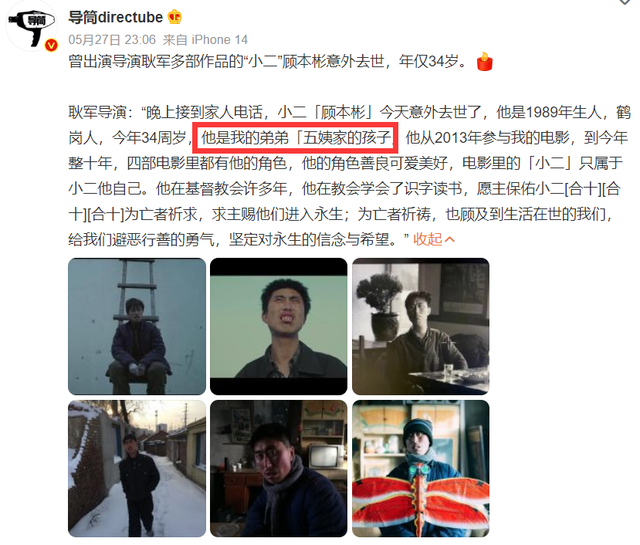Open the post options arrow at top right

pos(624,2)
